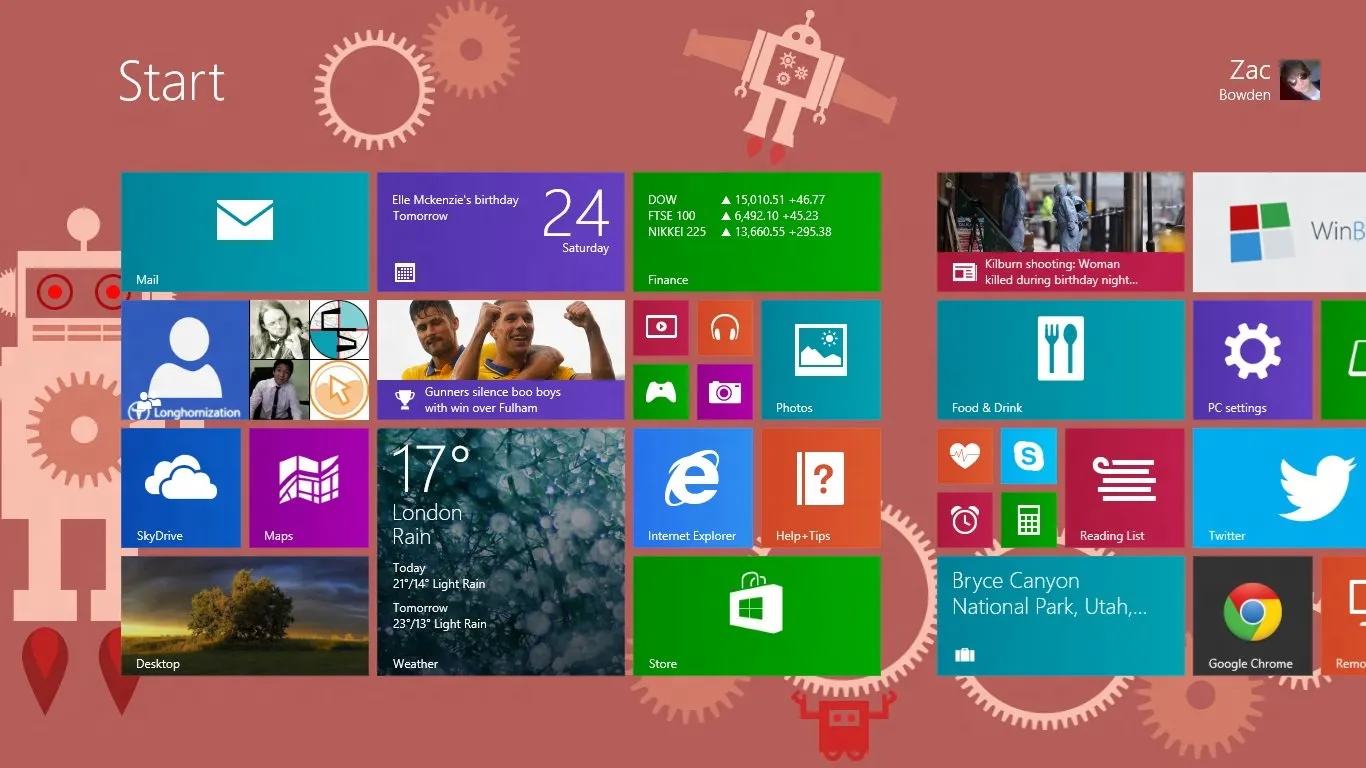
Task: Open the Calculator tile
Action: pyautogui.click(x=1029, y=520)
